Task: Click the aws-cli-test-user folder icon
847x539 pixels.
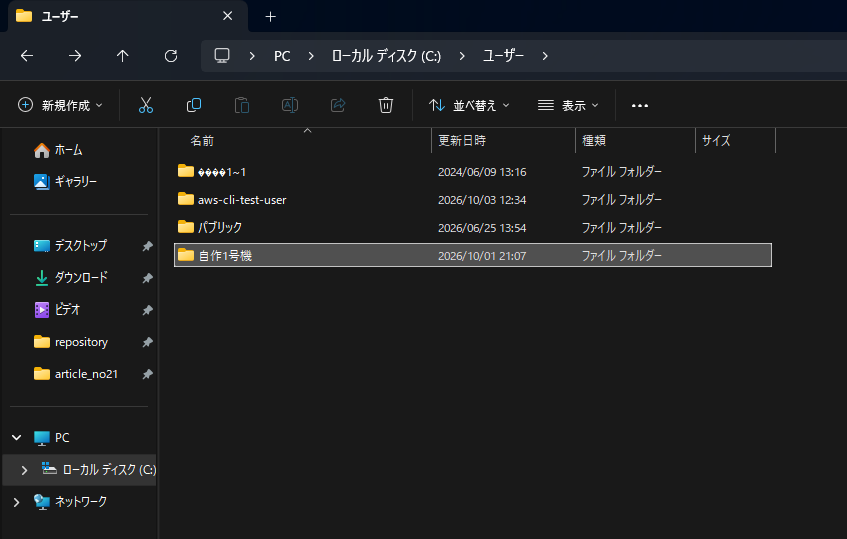Action: coord(186,199)
